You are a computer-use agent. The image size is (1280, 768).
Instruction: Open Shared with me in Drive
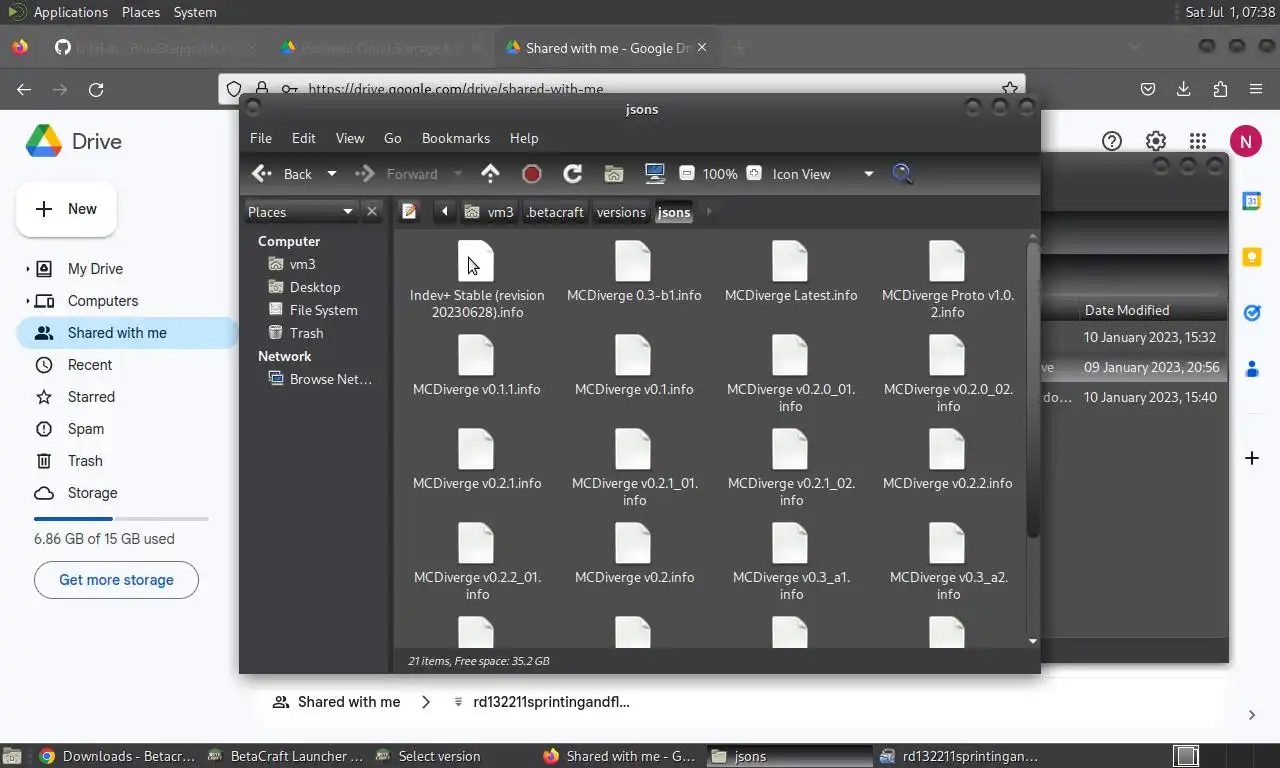pyautogui.click(x=127, y=333)
